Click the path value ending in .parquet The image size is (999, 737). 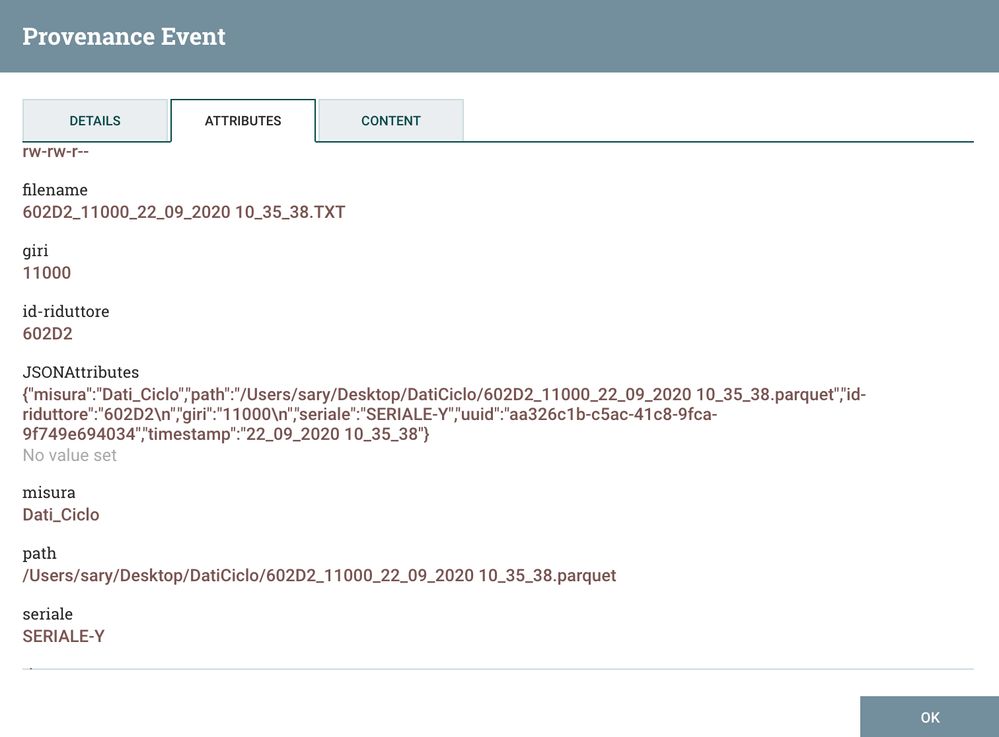point(319,576)
